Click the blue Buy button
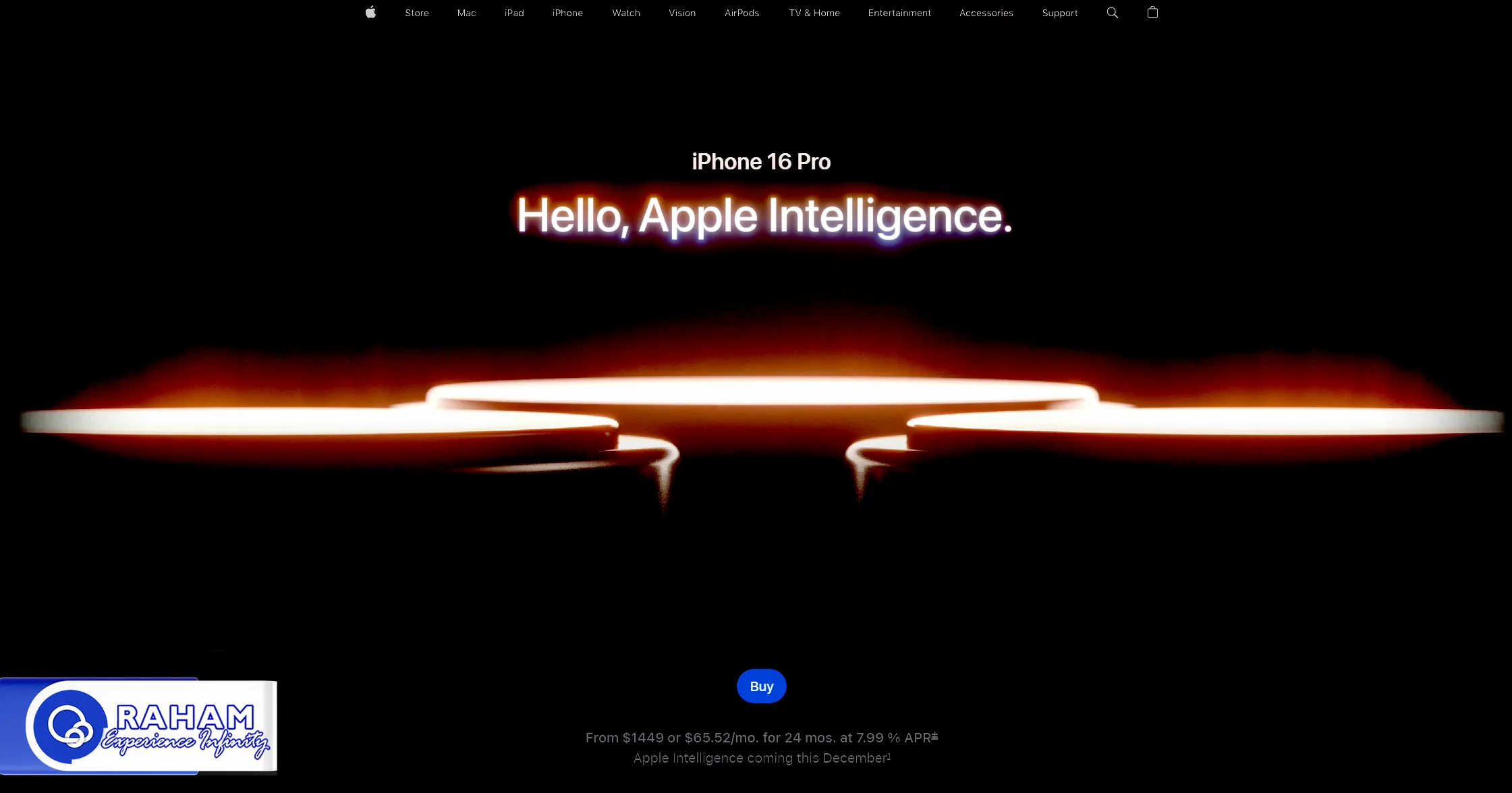This screenshot has width=1512, height=793. coord(762,686)
